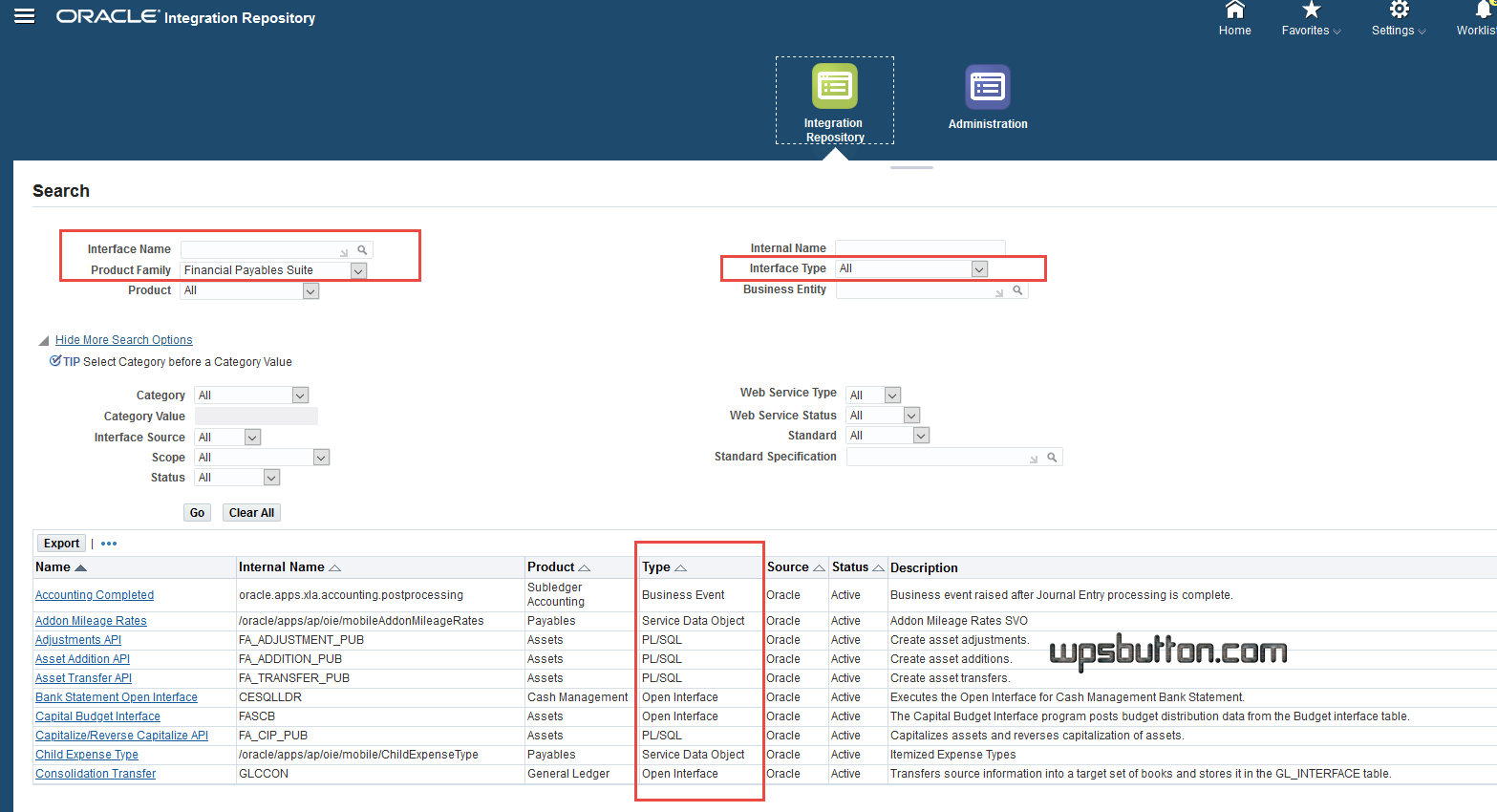This screenshot has height=812, width=1497.
Task: Sort by Internal Name column arrow
Action: coord(334,567)
